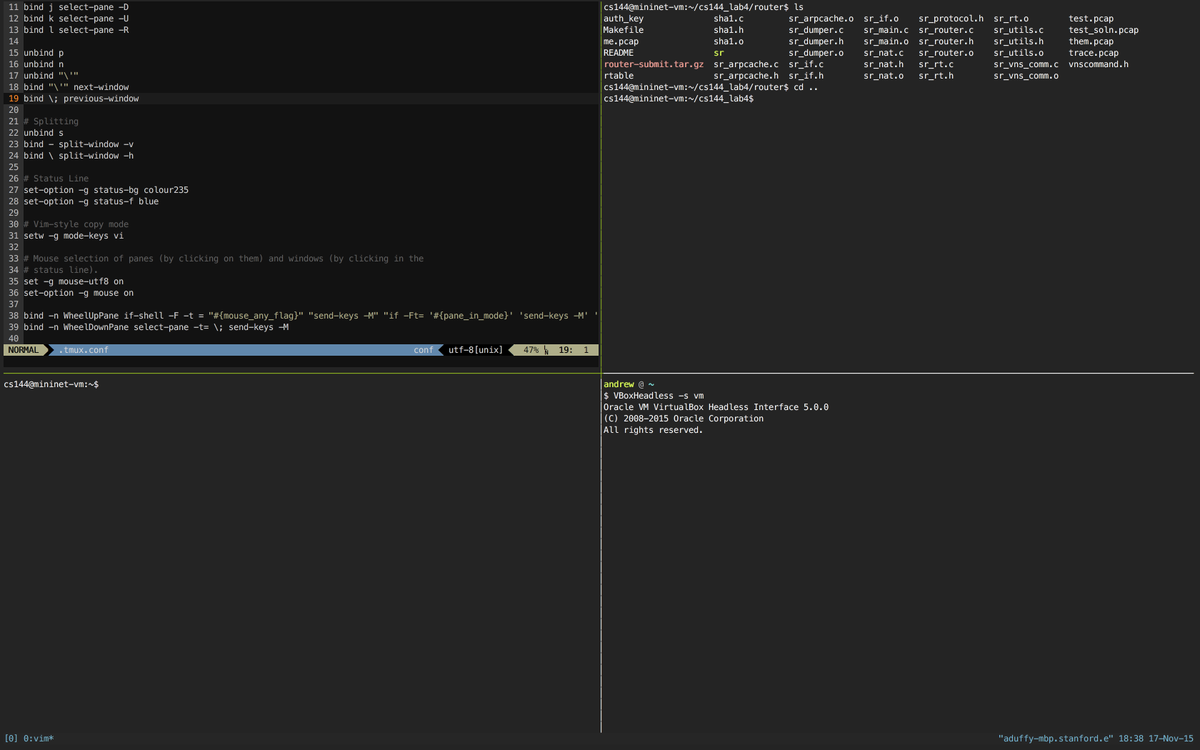
Task: Click sha1.c in the ls output
Action: [x=729, y=19]
